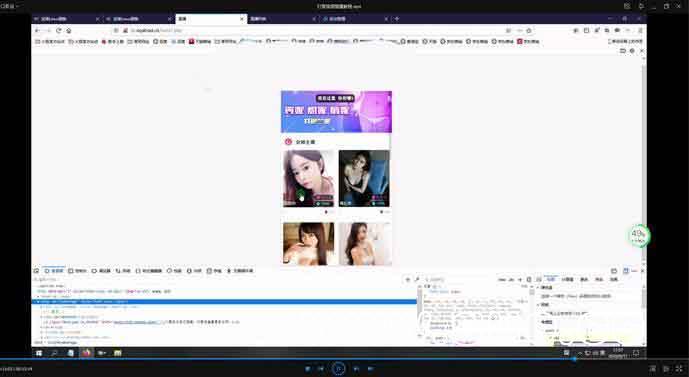The image size is (689, 377).
Task: Close the responsive design mode view
Action: click(642, 51)
